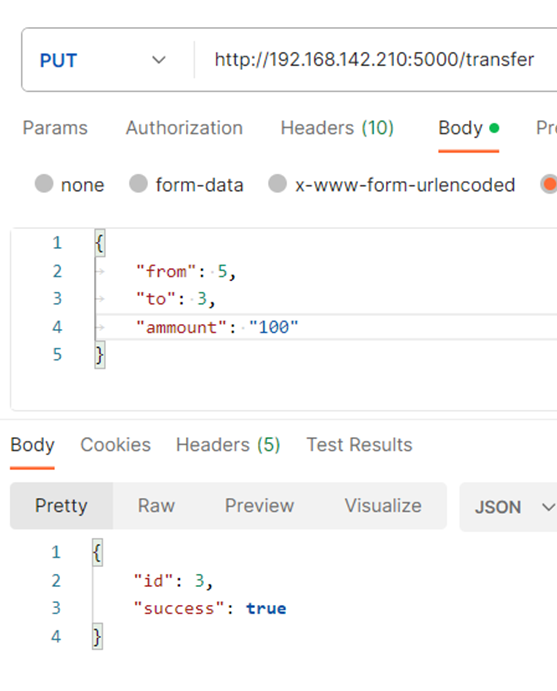
Task: Switch to Pretty response view
Action: [x=61, y=506]
